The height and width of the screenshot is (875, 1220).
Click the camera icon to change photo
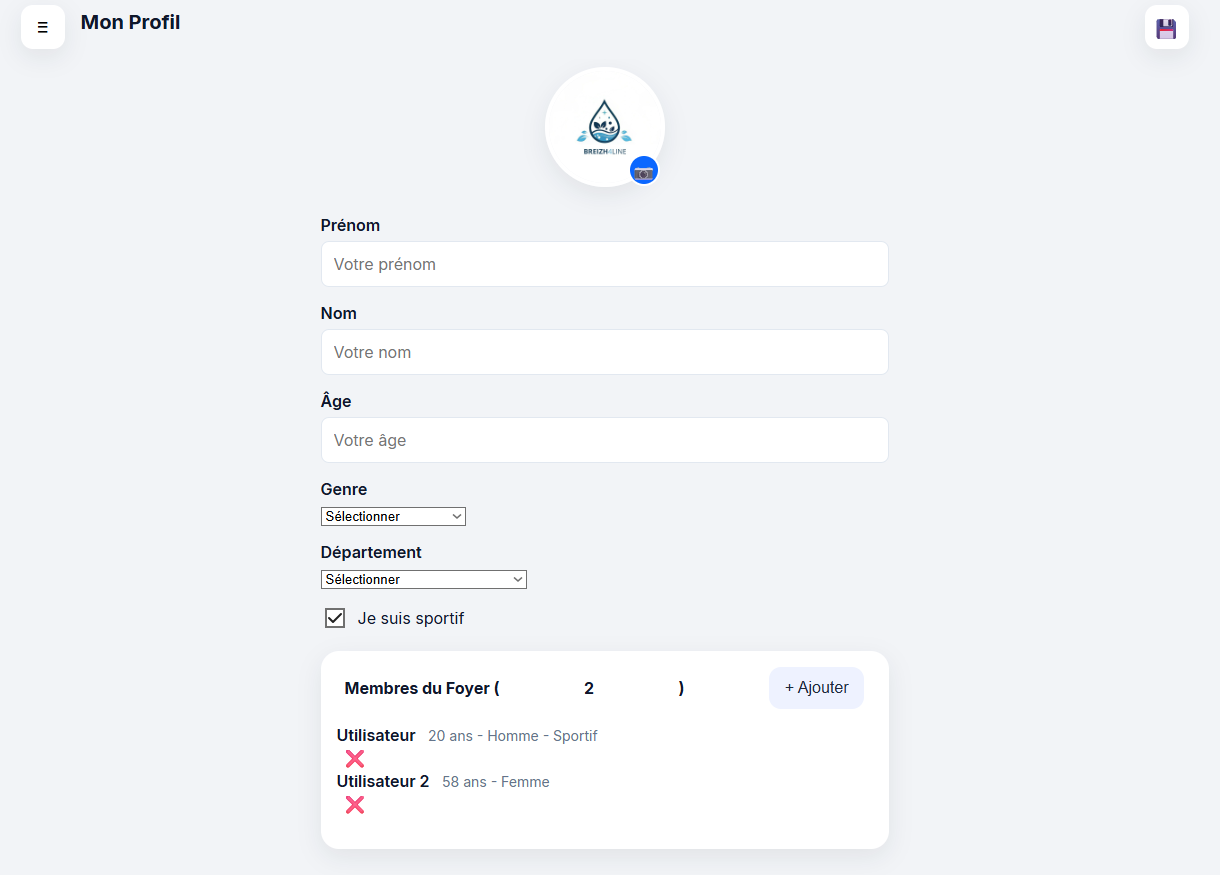click(644, 172)
